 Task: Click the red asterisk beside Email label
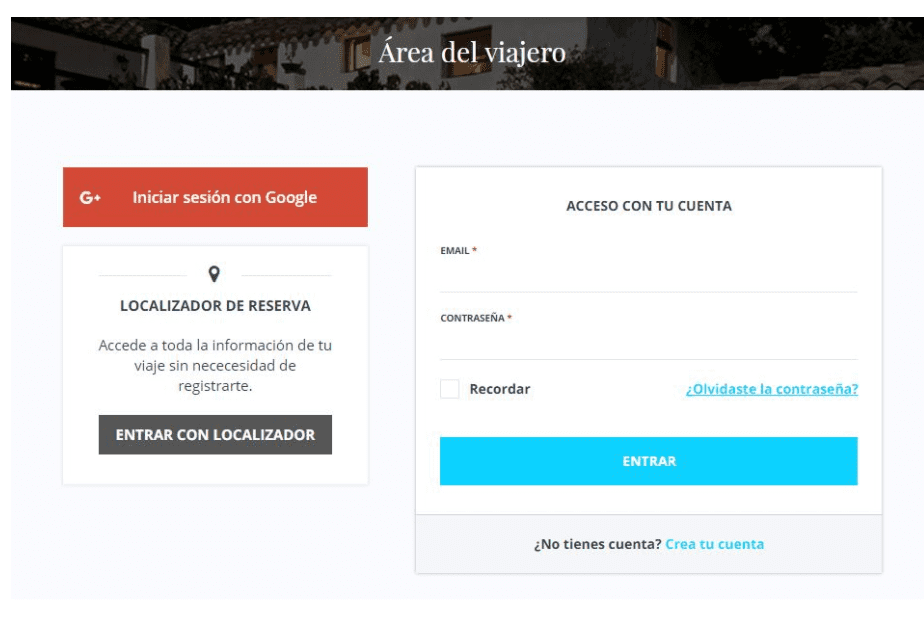point(475,250)
